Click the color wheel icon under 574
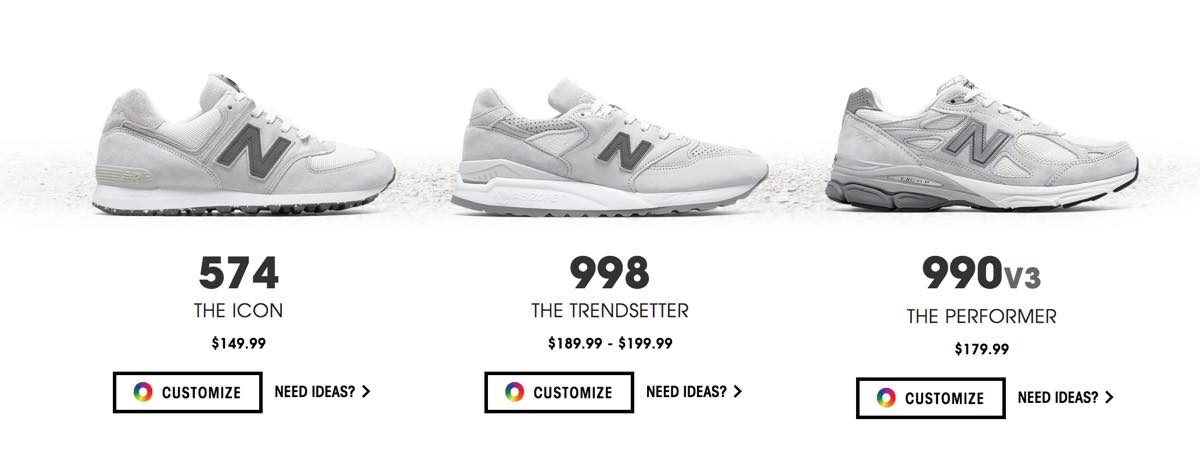This screenshot has width=1200, height=476. pos(143,392)
